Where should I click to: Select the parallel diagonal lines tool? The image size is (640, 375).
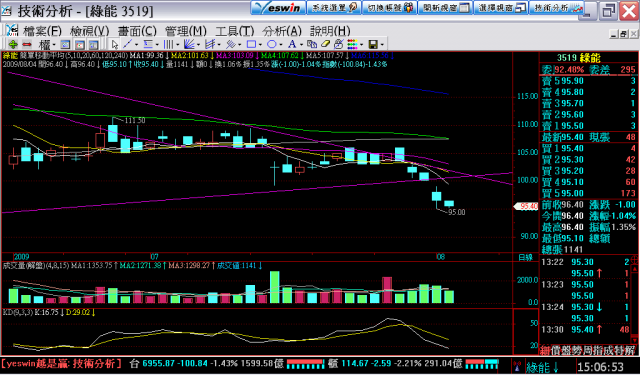(x=231, y=44)
